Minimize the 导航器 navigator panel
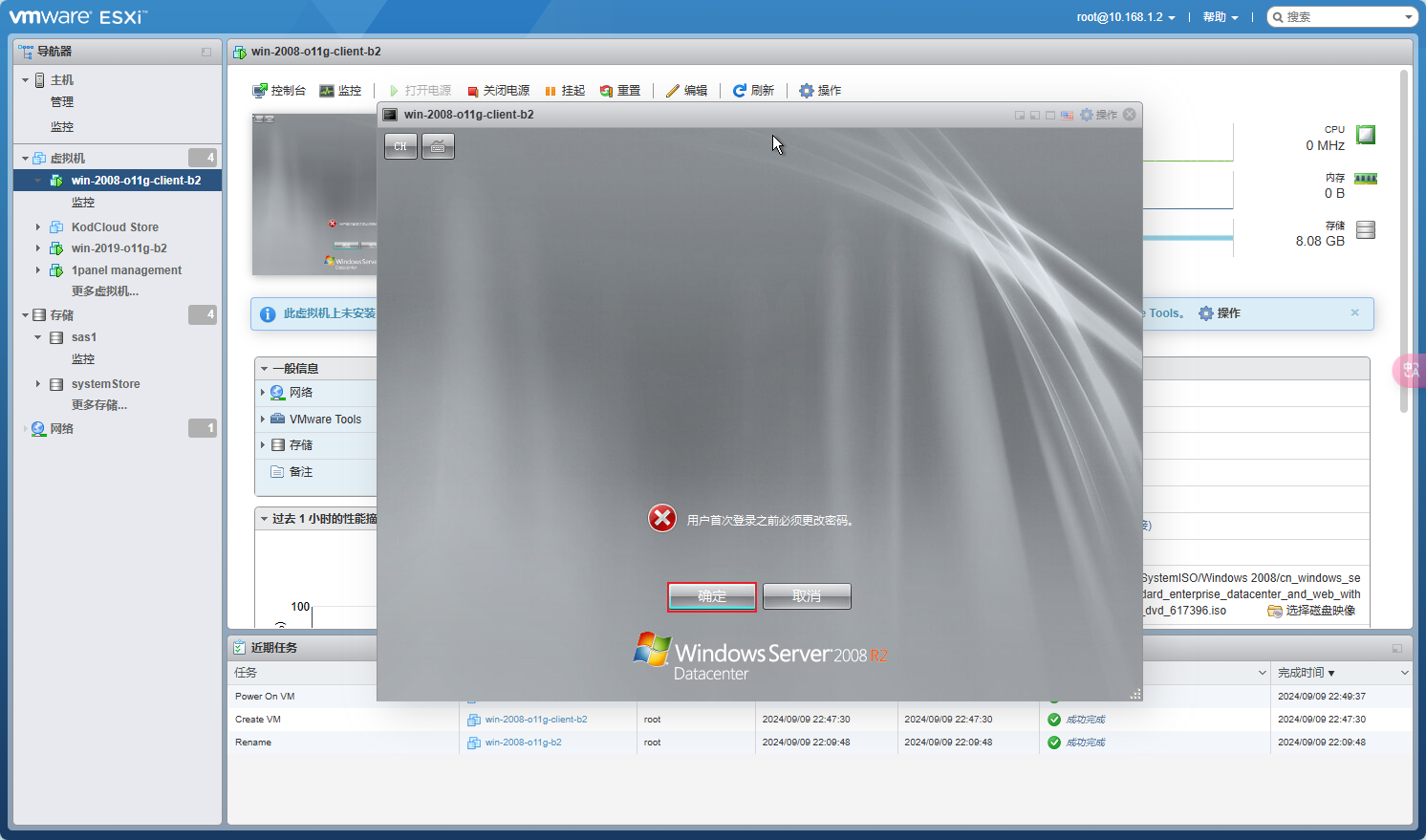 click(x=206, y=52)
